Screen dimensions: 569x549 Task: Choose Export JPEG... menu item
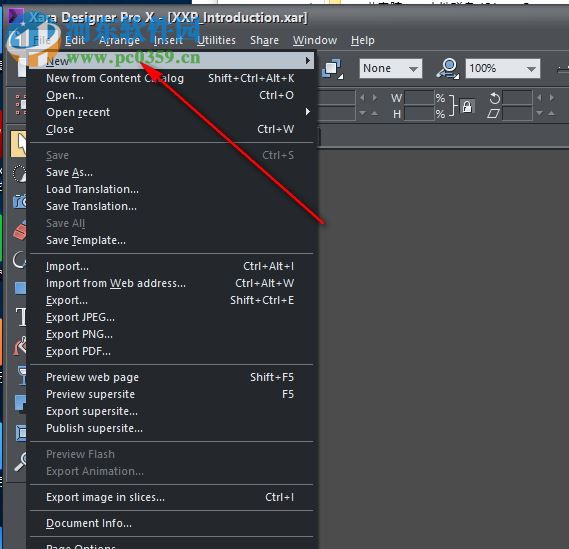pos(171,317)
